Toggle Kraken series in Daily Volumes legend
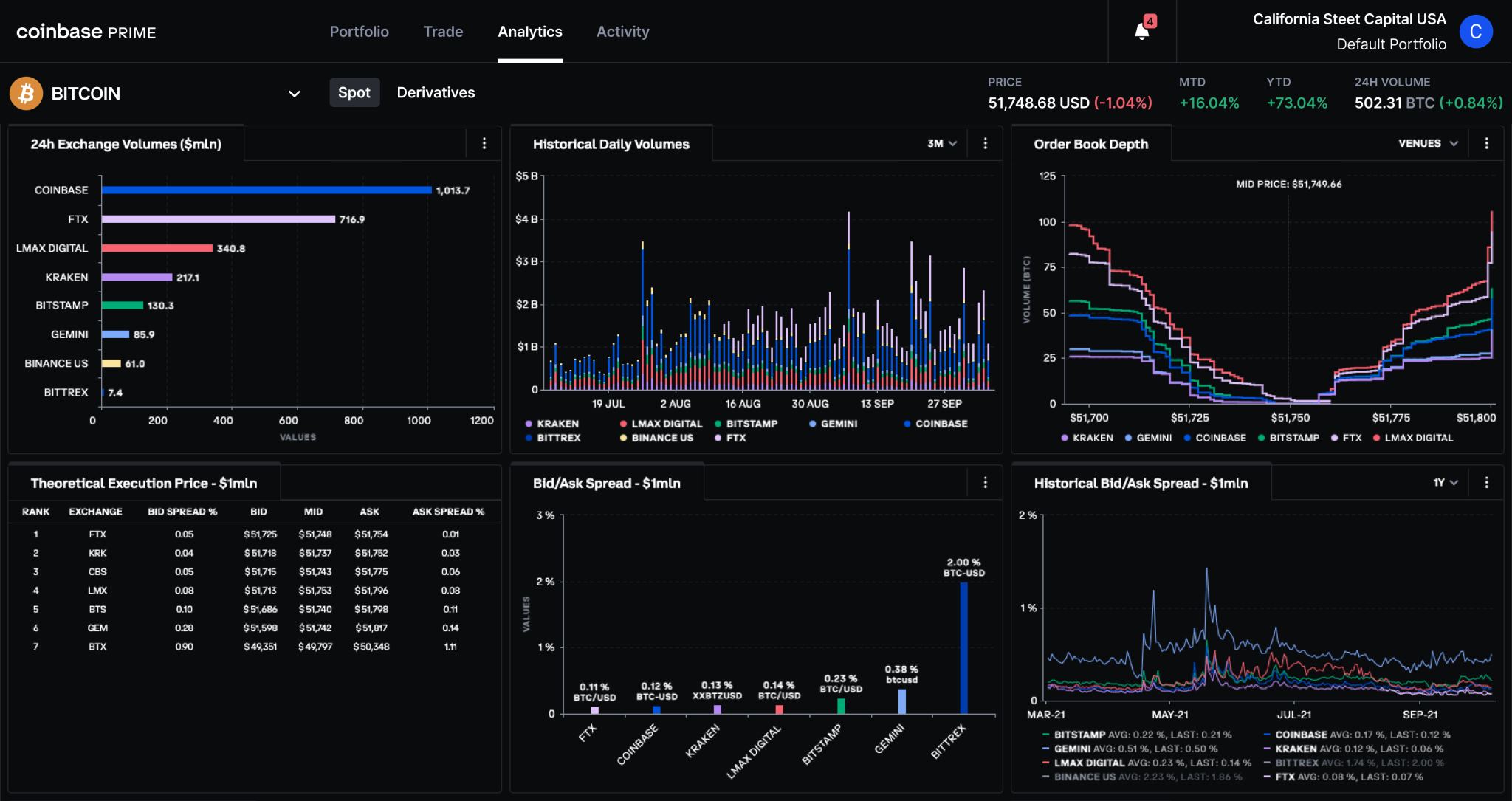Image resolution: width=1512 pixels, height=801 pixels. (552, 424)
